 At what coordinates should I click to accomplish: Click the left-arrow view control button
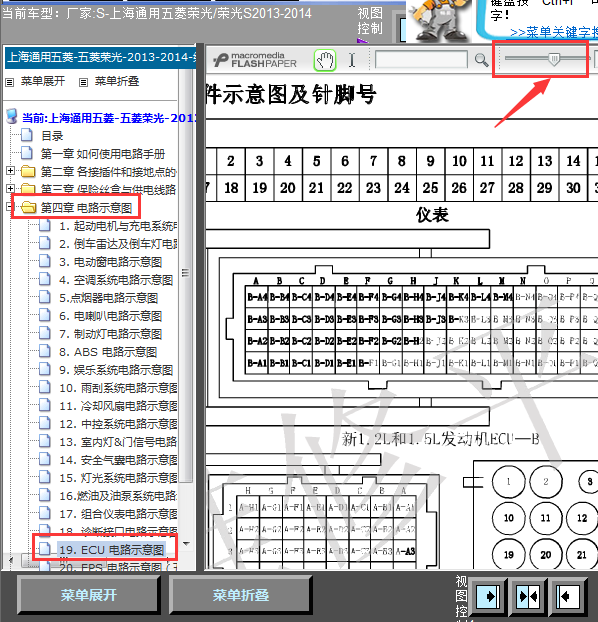click(x=567, y=596)
